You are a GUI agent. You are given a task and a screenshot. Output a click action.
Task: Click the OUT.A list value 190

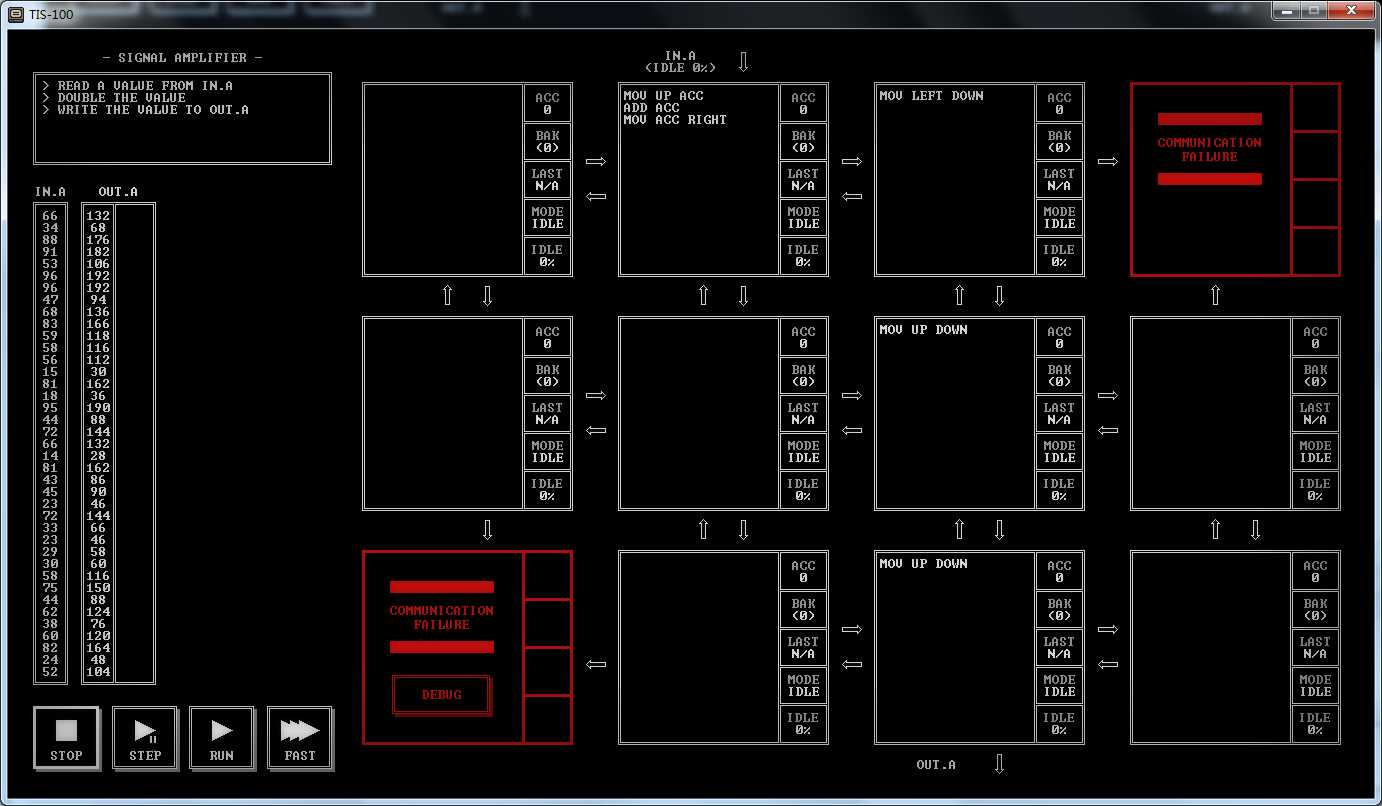coord(98,408)
